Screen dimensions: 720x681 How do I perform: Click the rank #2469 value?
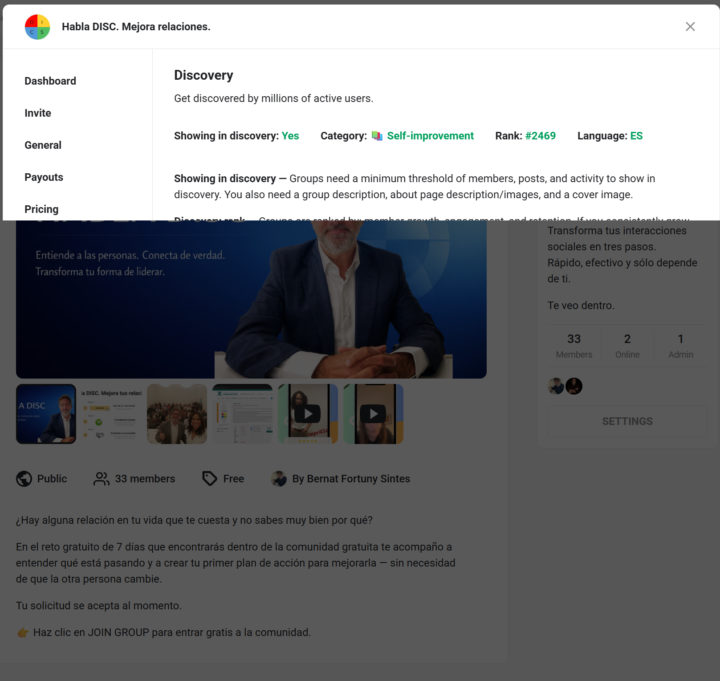click(x=540, y=136)
